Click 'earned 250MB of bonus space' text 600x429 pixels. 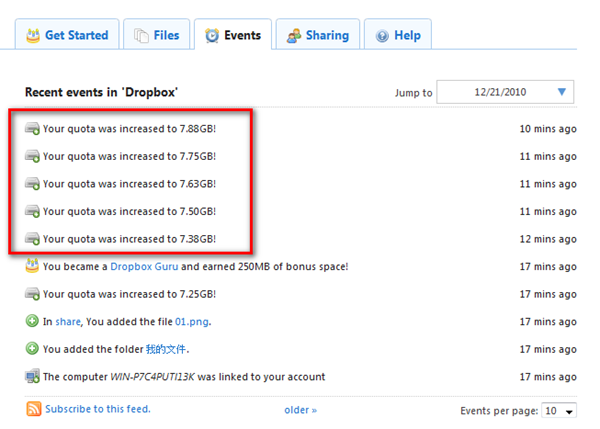point(275,266)
